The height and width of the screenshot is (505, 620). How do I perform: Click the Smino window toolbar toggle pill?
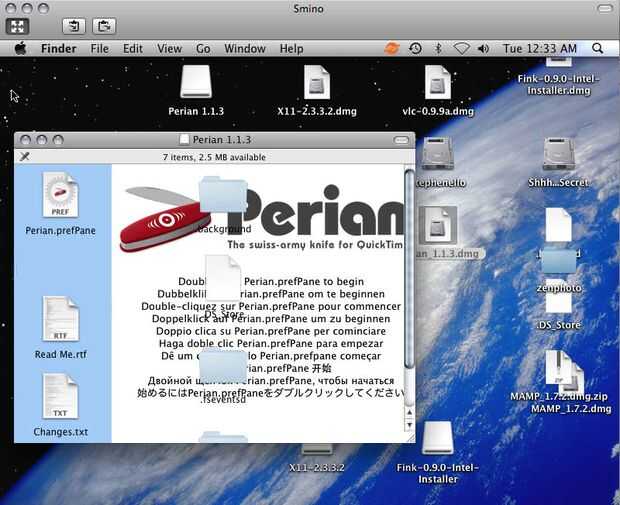(605, 9)
